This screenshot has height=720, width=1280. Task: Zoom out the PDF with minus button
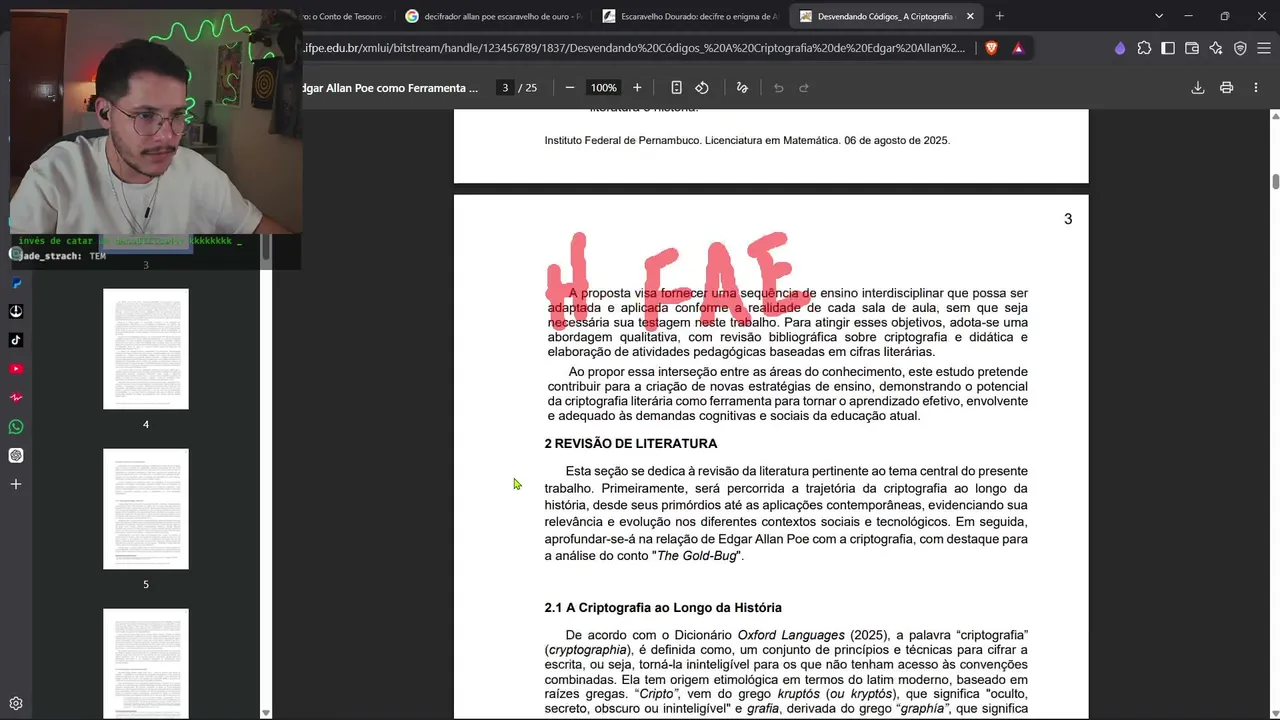(570, 88)
